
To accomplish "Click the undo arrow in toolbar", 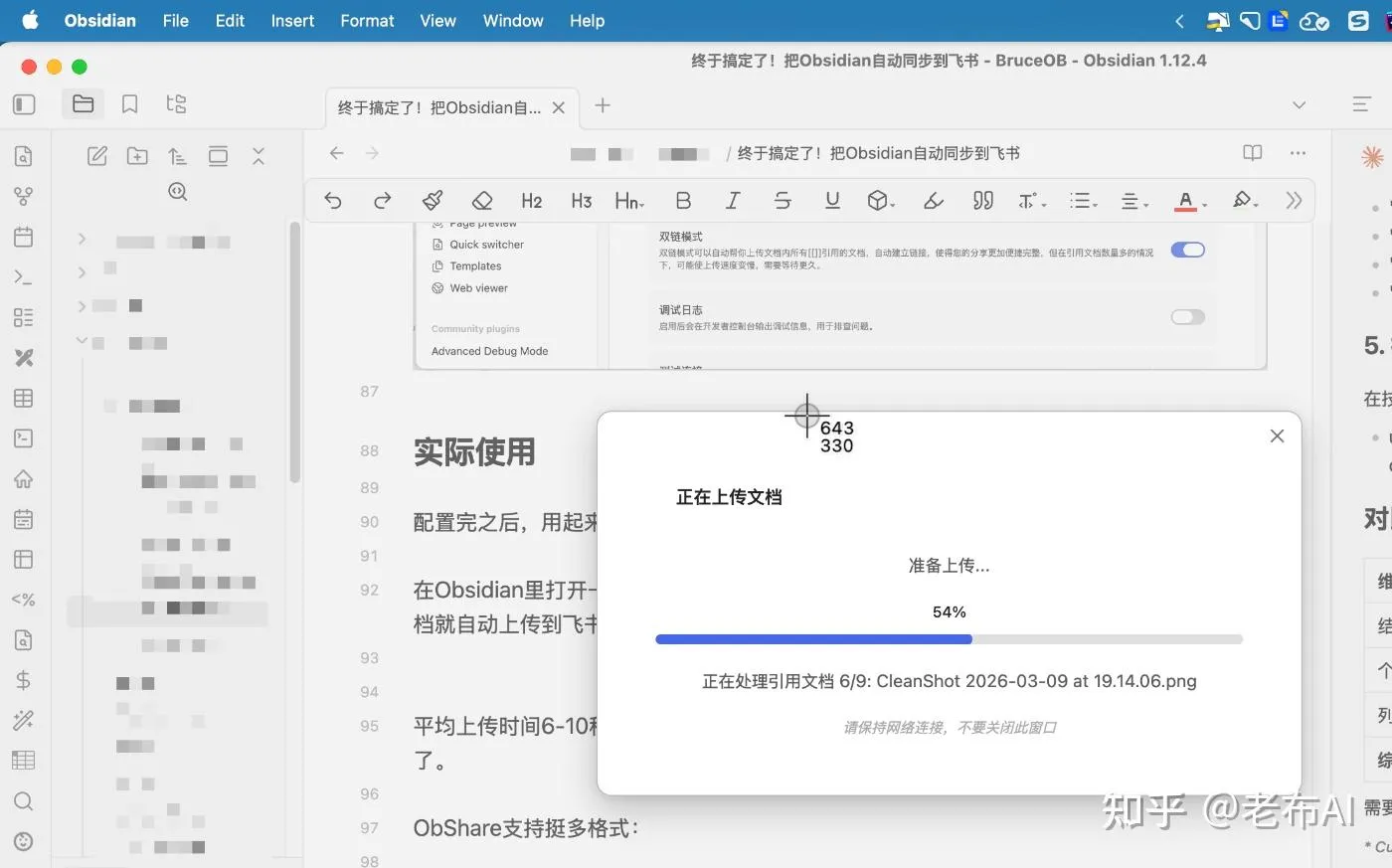I will click(333, 201).
